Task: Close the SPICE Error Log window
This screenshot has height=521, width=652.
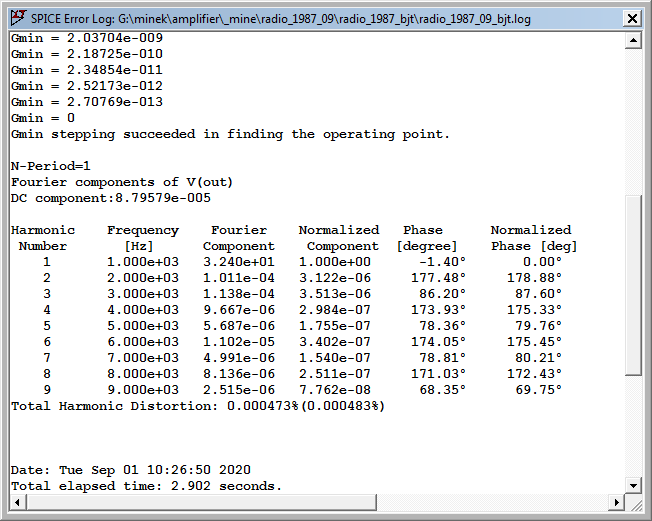Action: pyautogui.click(x=632, y=19)
